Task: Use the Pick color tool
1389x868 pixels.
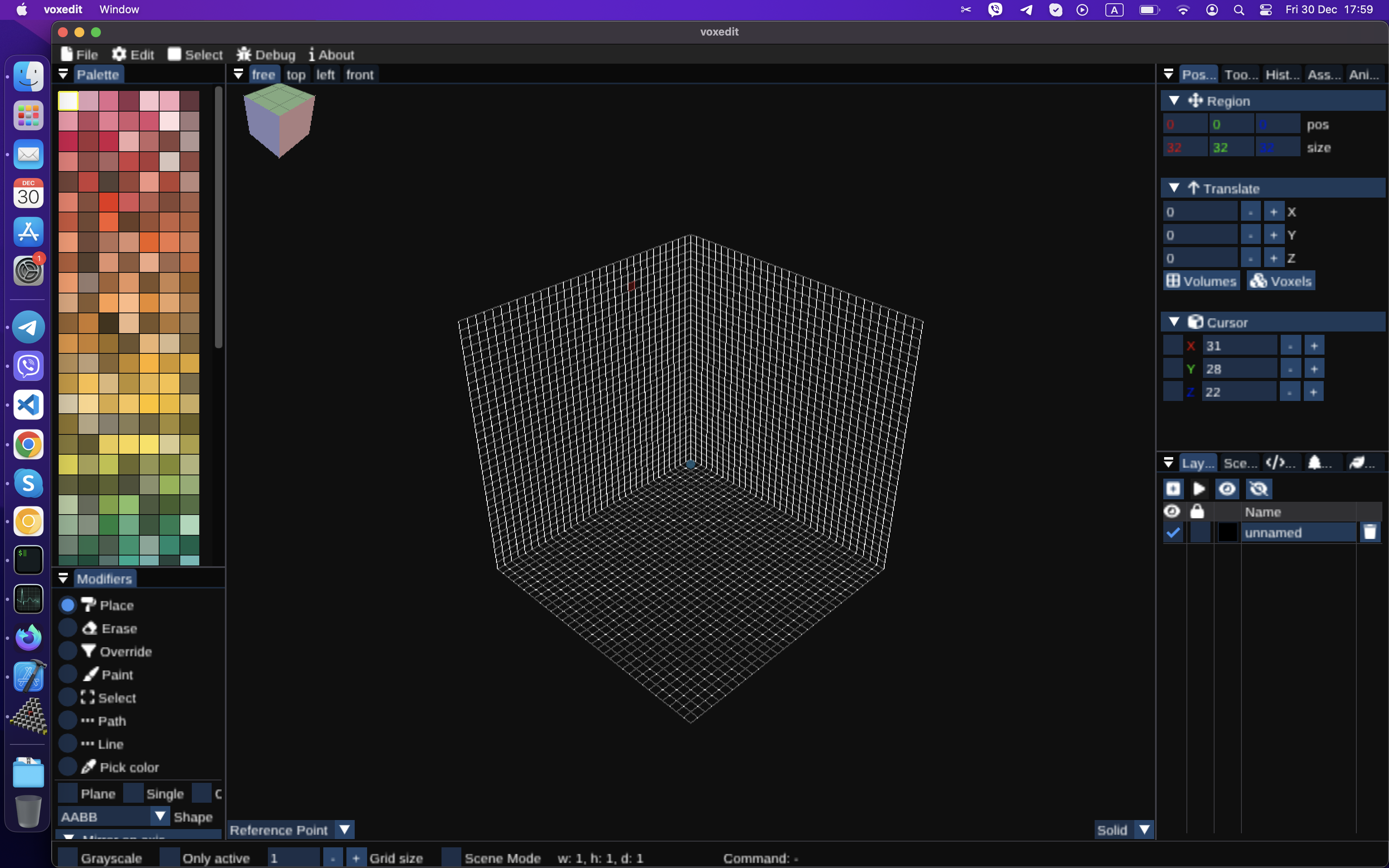Action: pyautogui.click(x=68, y=766)
